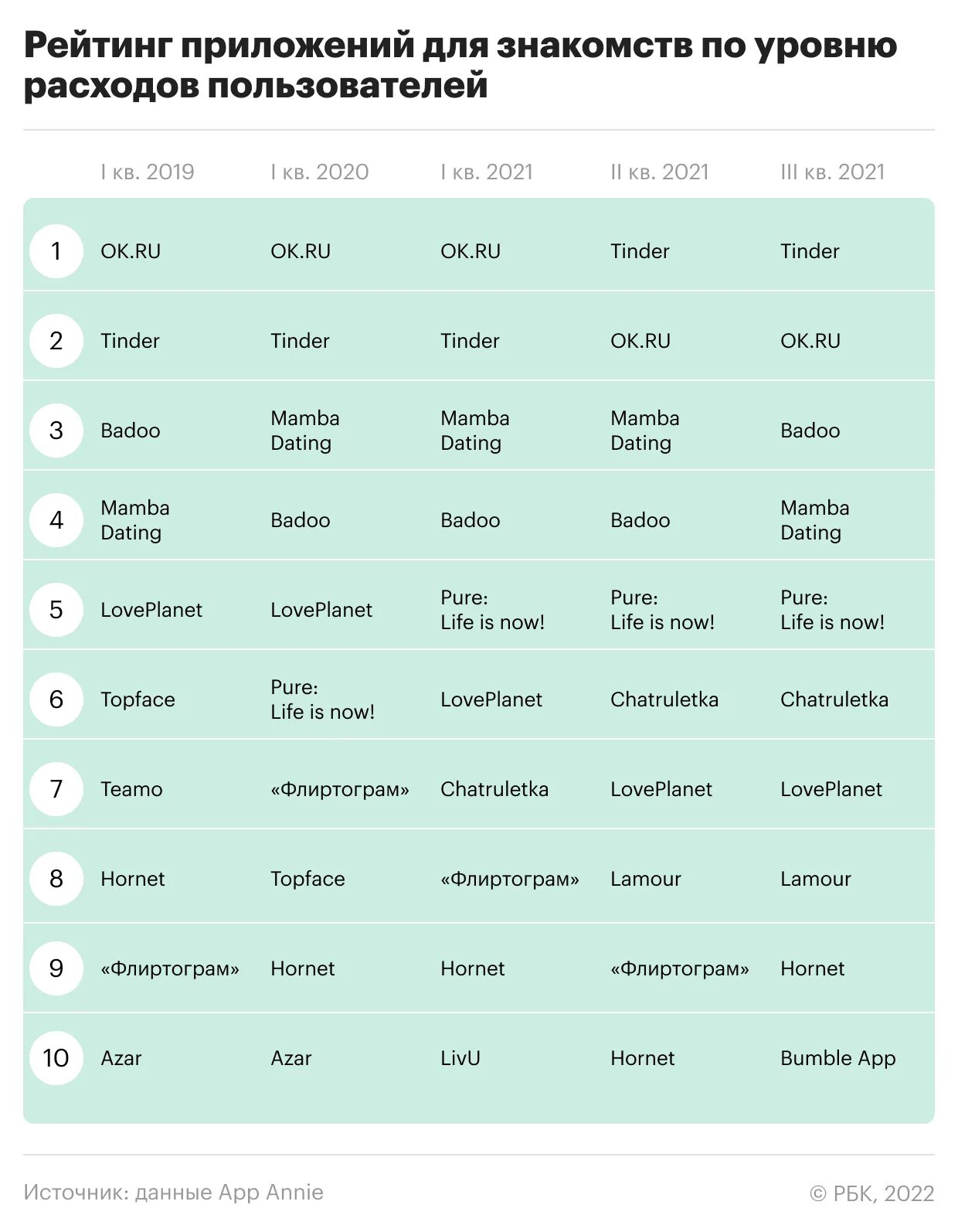Select the number 7 rank circle

pos(56,789)
